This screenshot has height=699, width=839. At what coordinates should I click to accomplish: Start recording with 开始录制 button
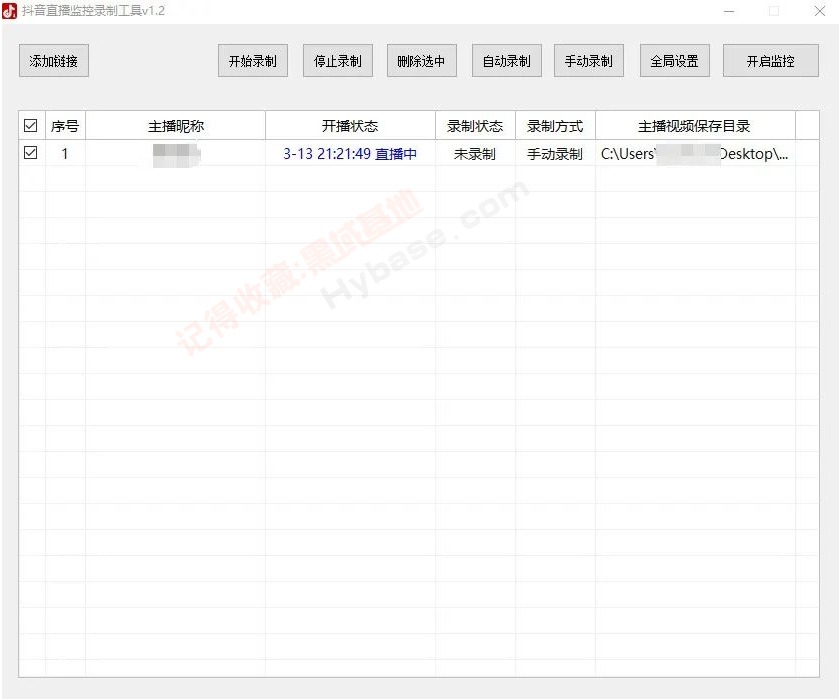point(253,61)
